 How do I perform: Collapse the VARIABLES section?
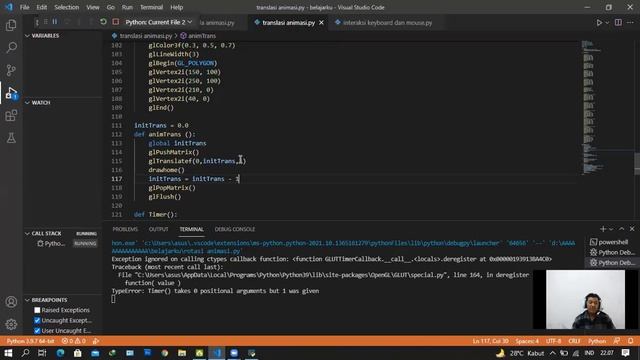point(63,36)
